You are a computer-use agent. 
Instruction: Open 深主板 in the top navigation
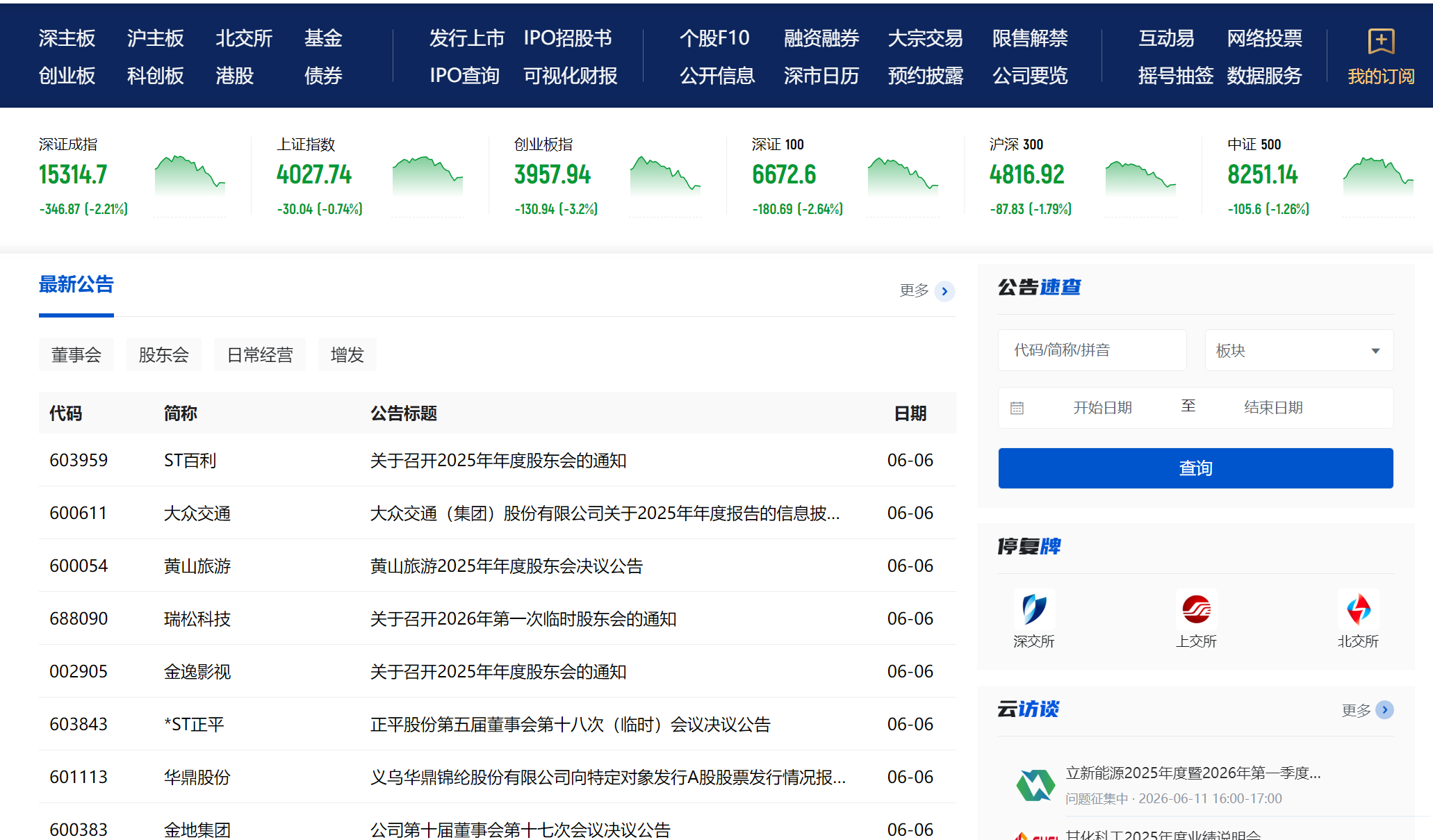(67, 38)
